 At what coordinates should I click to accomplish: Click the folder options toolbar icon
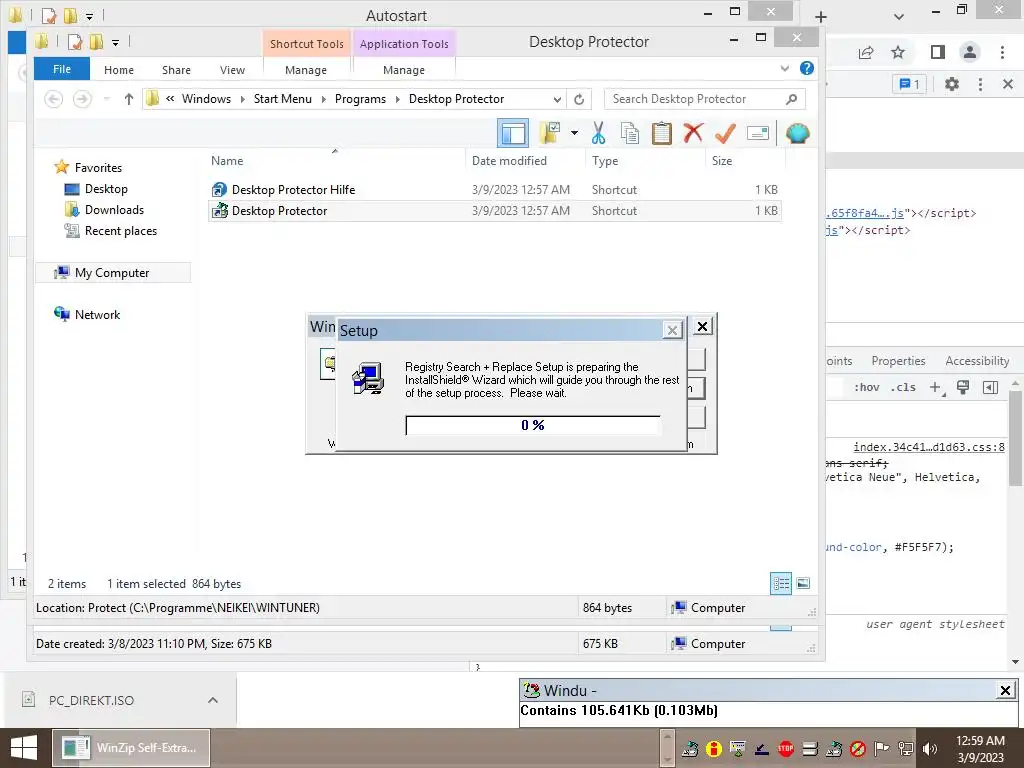point(550,133)
